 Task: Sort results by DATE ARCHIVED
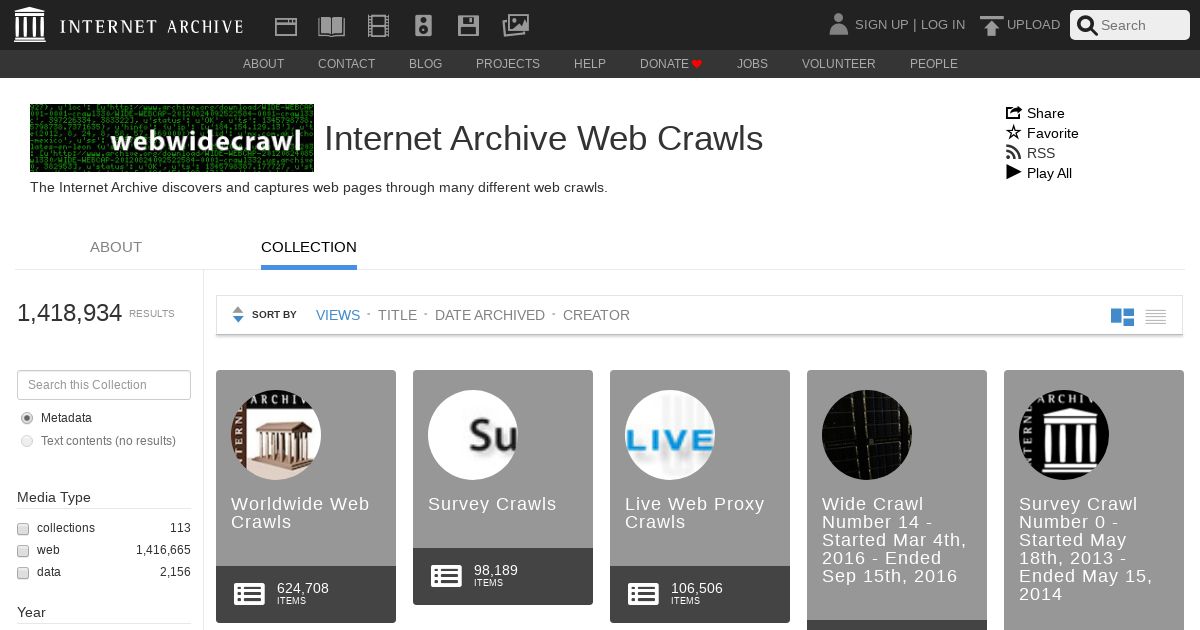(x=490, y=315)
